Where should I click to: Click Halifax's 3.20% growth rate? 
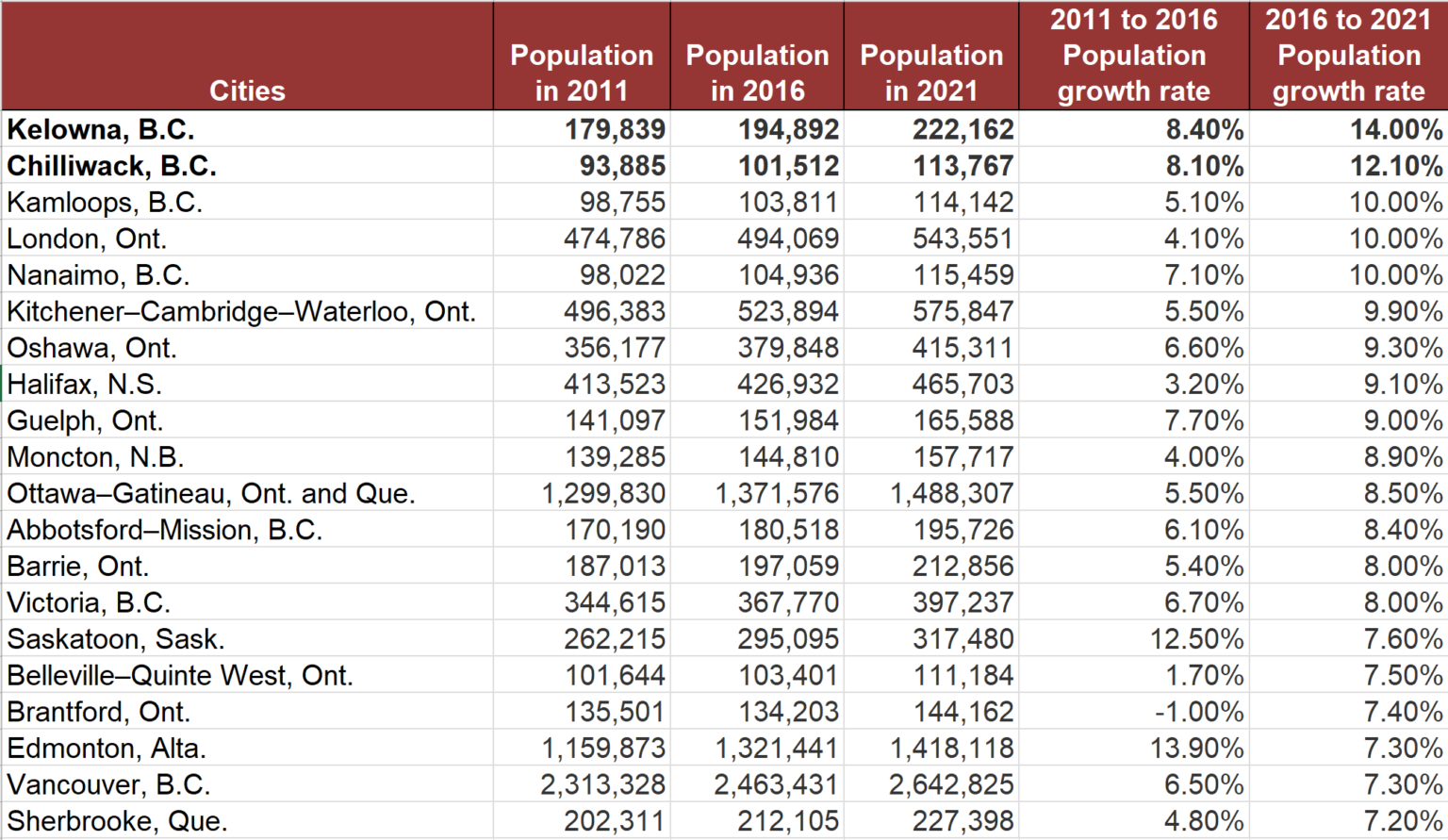pyautogui.click(x=1134, y=384)
